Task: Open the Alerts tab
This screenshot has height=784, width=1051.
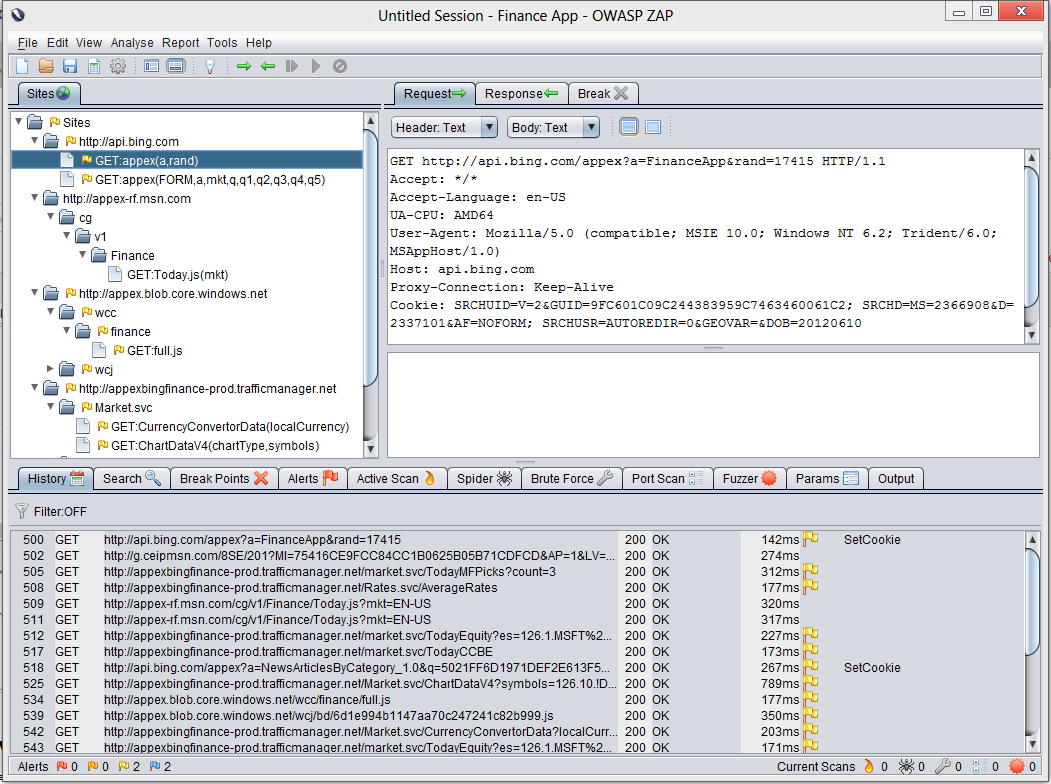Action: tap(313, 478)
